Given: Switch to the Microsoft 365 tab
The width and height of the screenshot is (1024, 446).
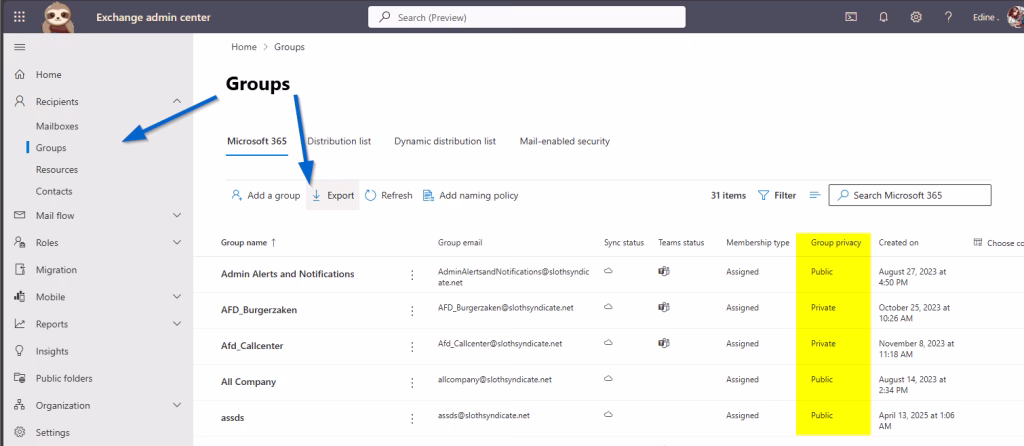Looking at the screenshot, I should point(257,141).
